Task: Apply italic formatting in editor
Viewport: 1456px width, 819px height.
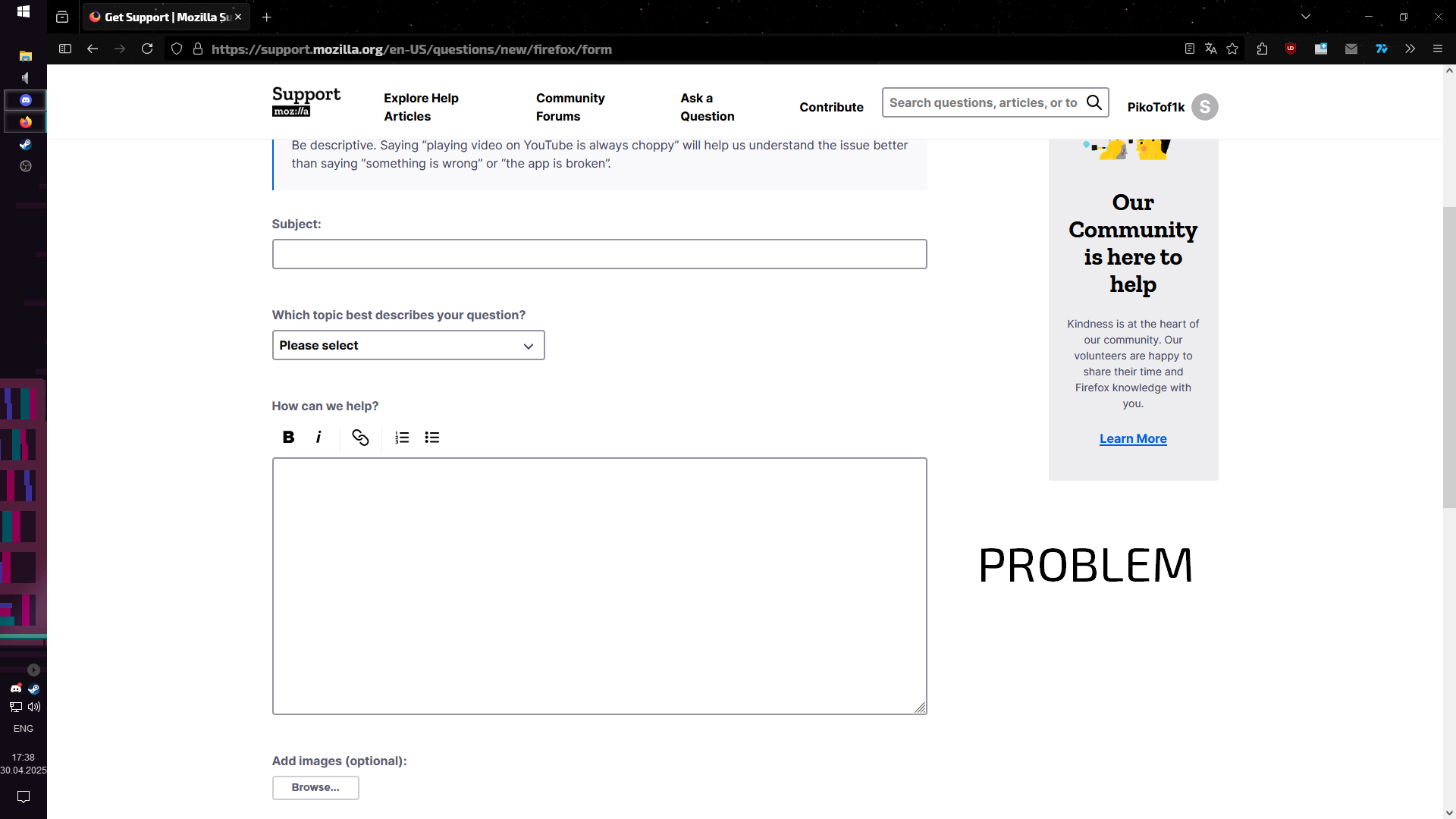Action: click(318, 437)
